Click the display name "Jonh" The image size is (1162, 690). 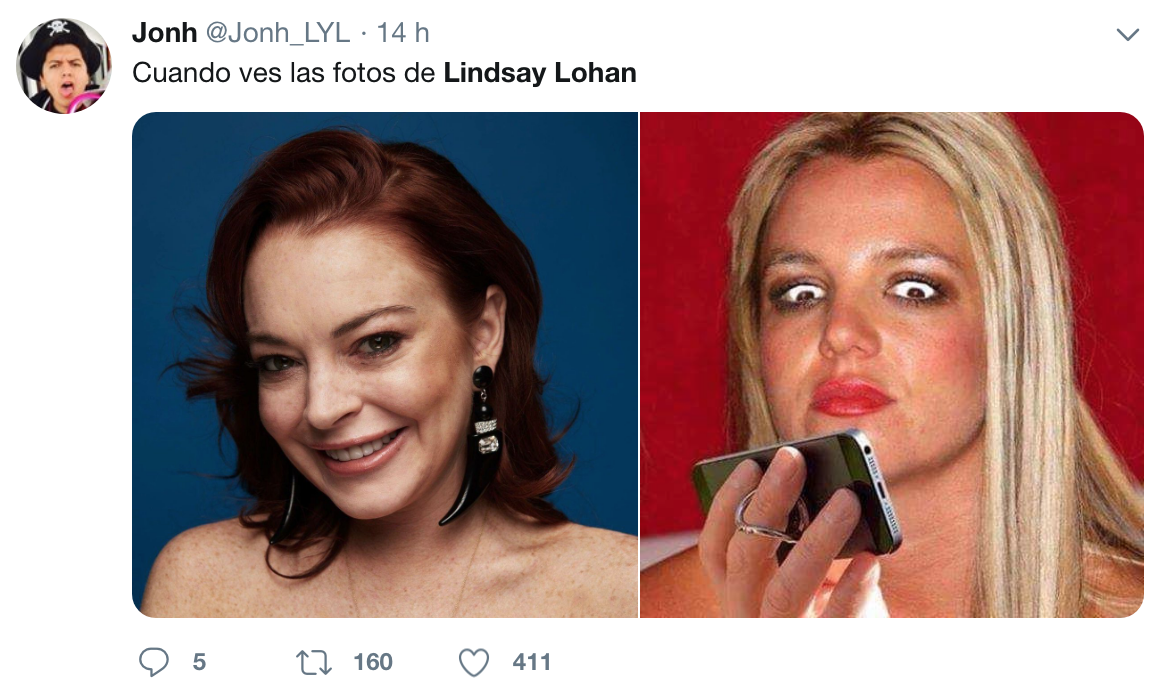(164, 33)
